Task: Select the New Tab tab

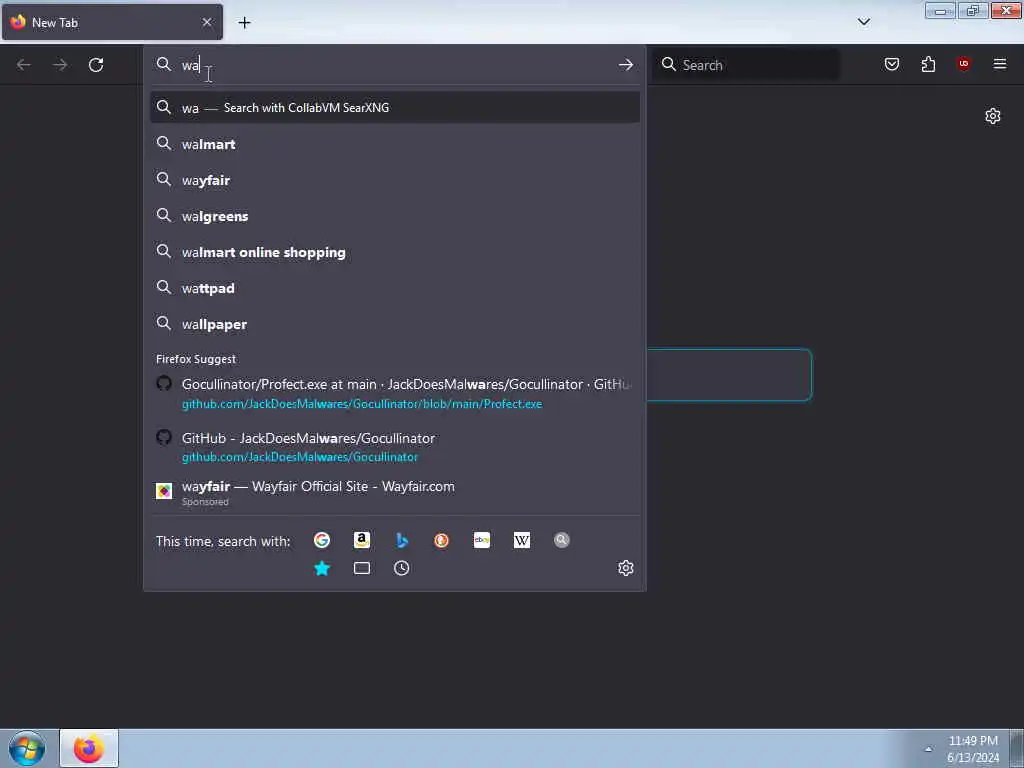Action: pos(112,22)
